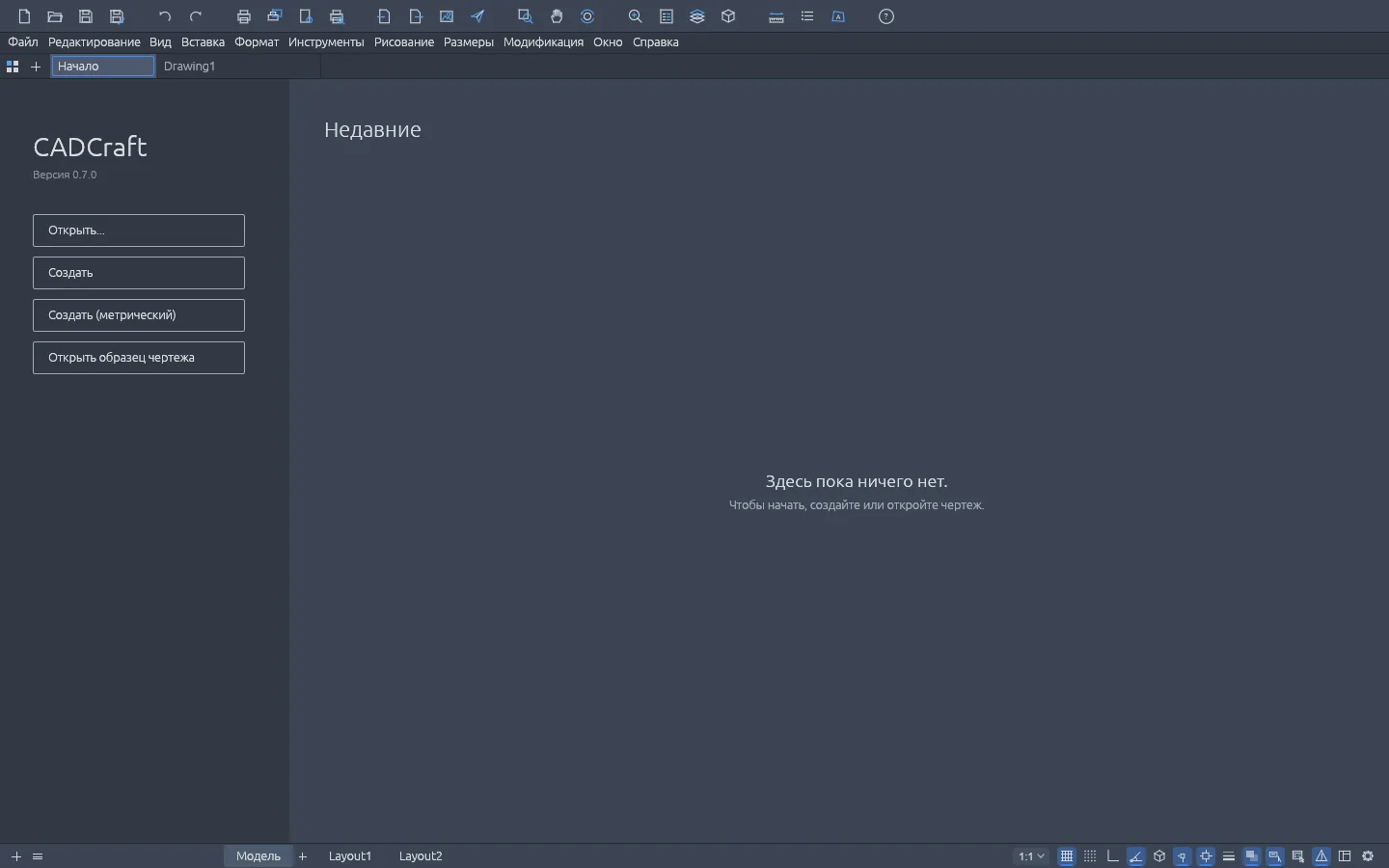The image size is (1389, 868).
Task: Click the Redo arrow icon
Action: pos(196,16)
